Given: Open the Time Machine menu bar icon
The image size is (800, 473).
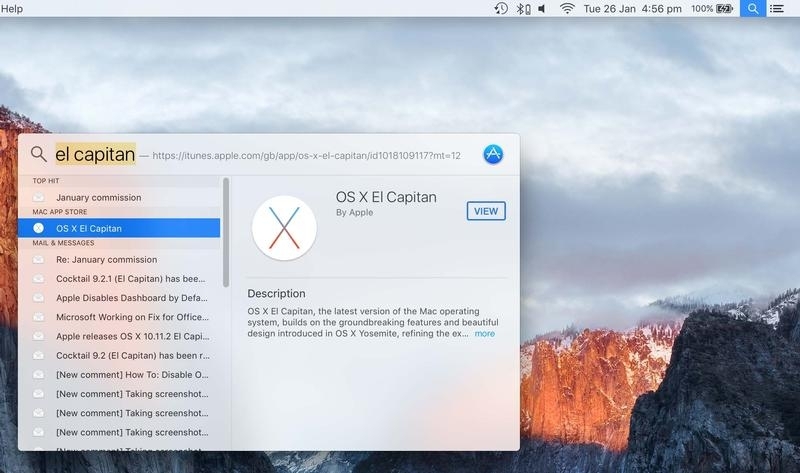Looking at the screenshot, I should tap(501, 8).
